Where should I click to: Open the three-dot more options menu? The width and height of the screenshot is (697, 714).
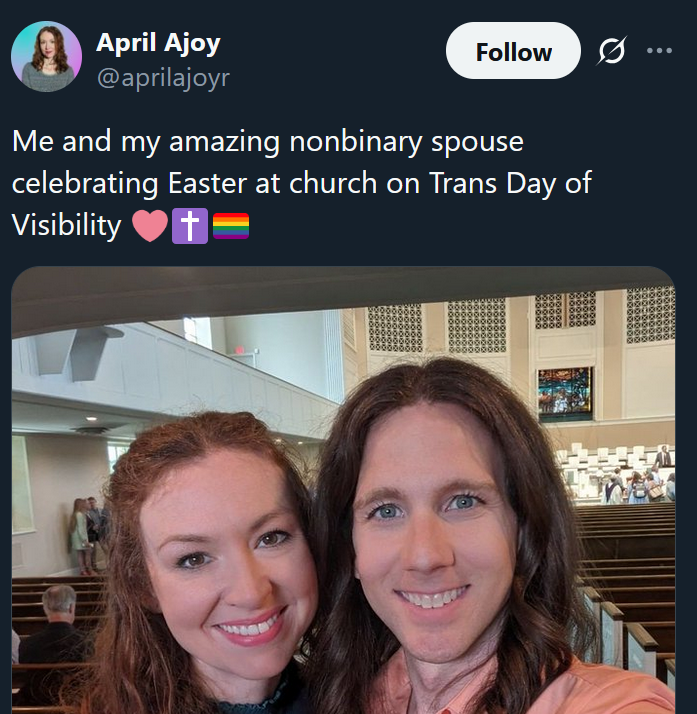pyautogui.click(x=659, y=51)
